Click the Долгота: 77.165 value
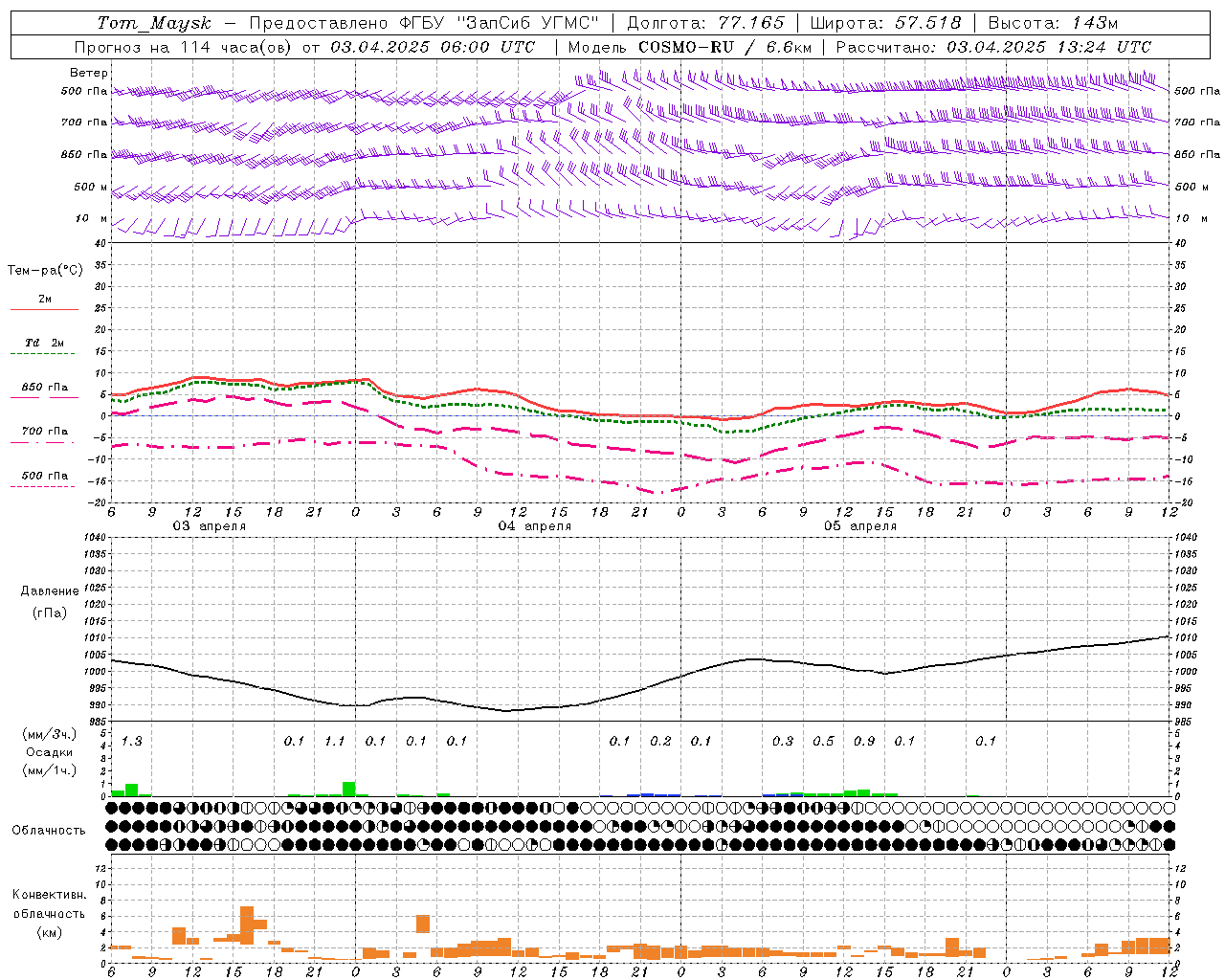Viewport: 1225px width, 980px height. [705, 23]
